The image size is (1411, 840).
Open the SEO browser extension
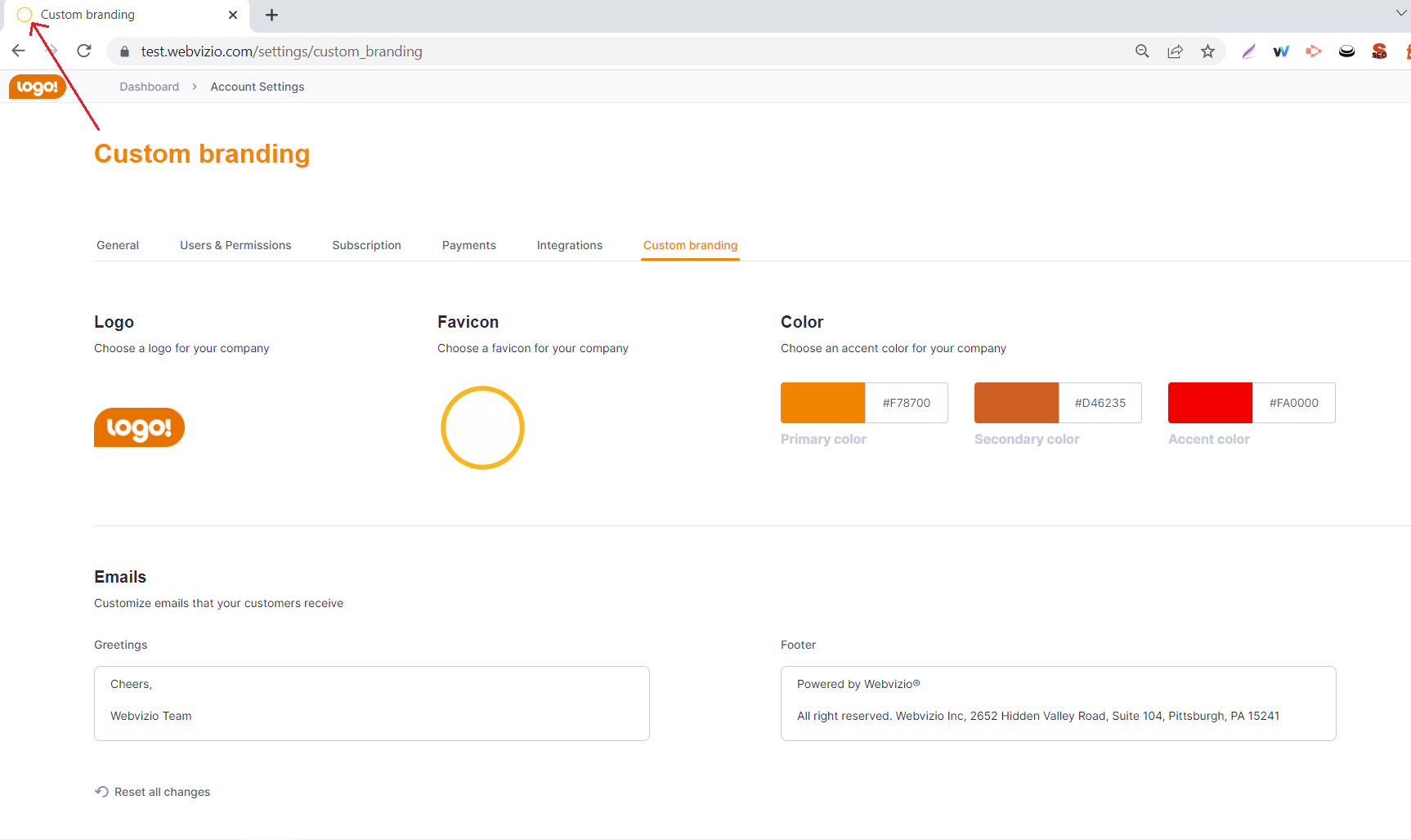coord(1378,51)
